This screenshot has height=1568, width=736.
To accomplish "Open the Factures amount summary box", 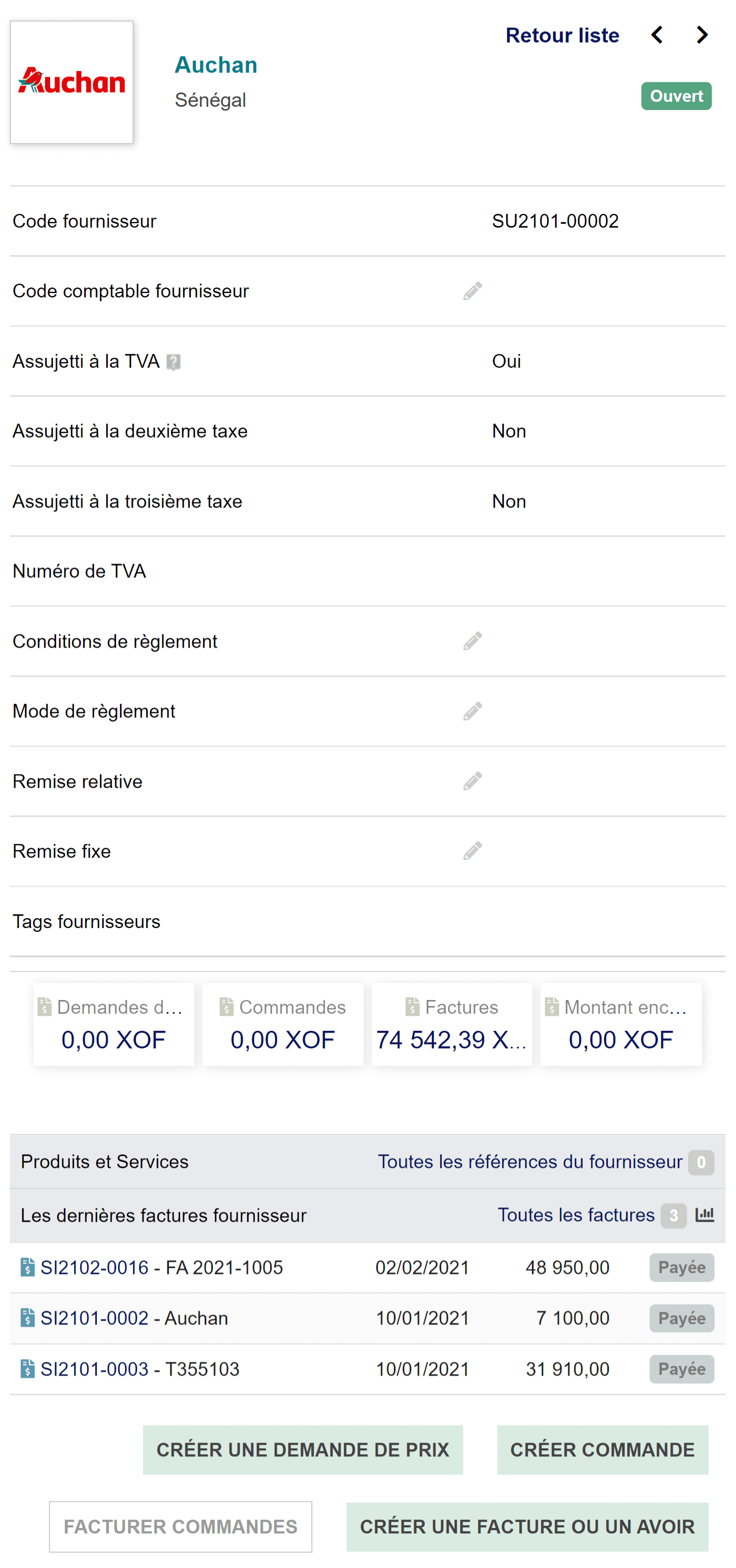I will [x=452, y=1024].
